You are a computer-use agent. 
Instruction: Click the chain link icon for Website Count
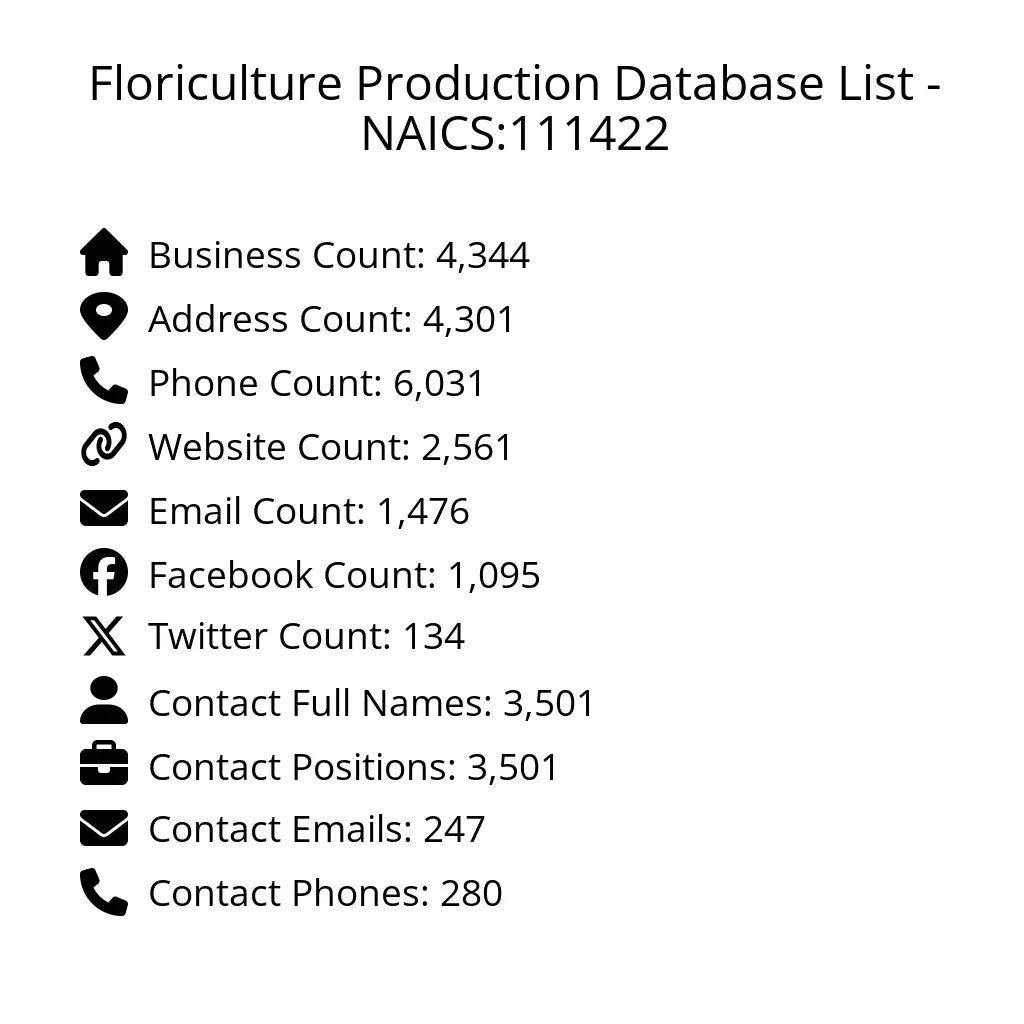click(104, 445)
